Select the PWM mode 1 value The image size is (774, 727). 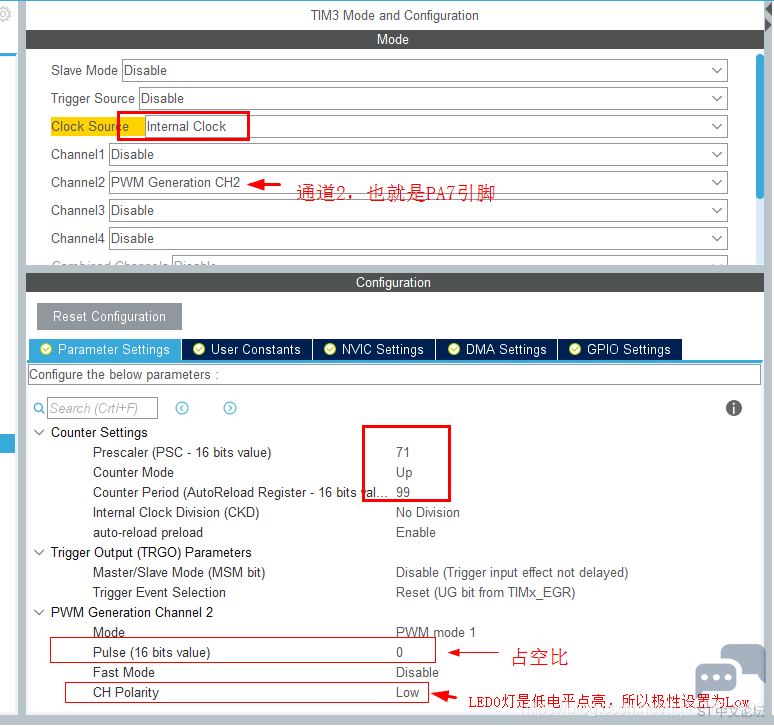pyautogui.click(x=435, y=632)
